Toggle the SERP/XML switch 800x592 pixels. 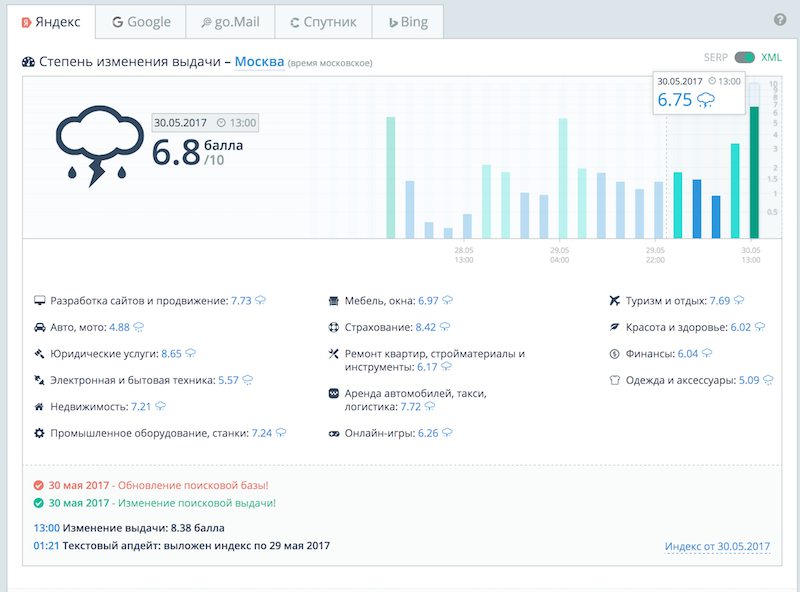click(744, 58)
